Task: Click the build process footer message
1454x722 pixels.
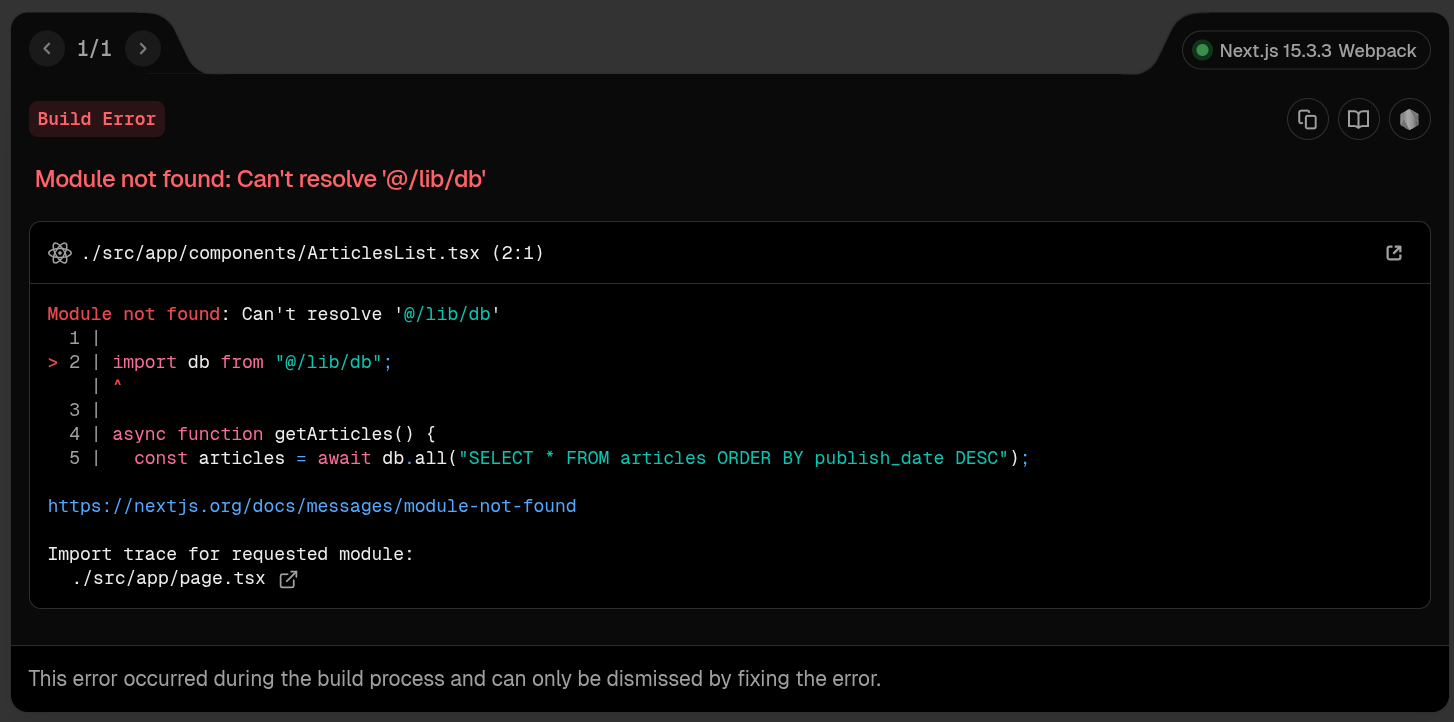Action: 455,679
